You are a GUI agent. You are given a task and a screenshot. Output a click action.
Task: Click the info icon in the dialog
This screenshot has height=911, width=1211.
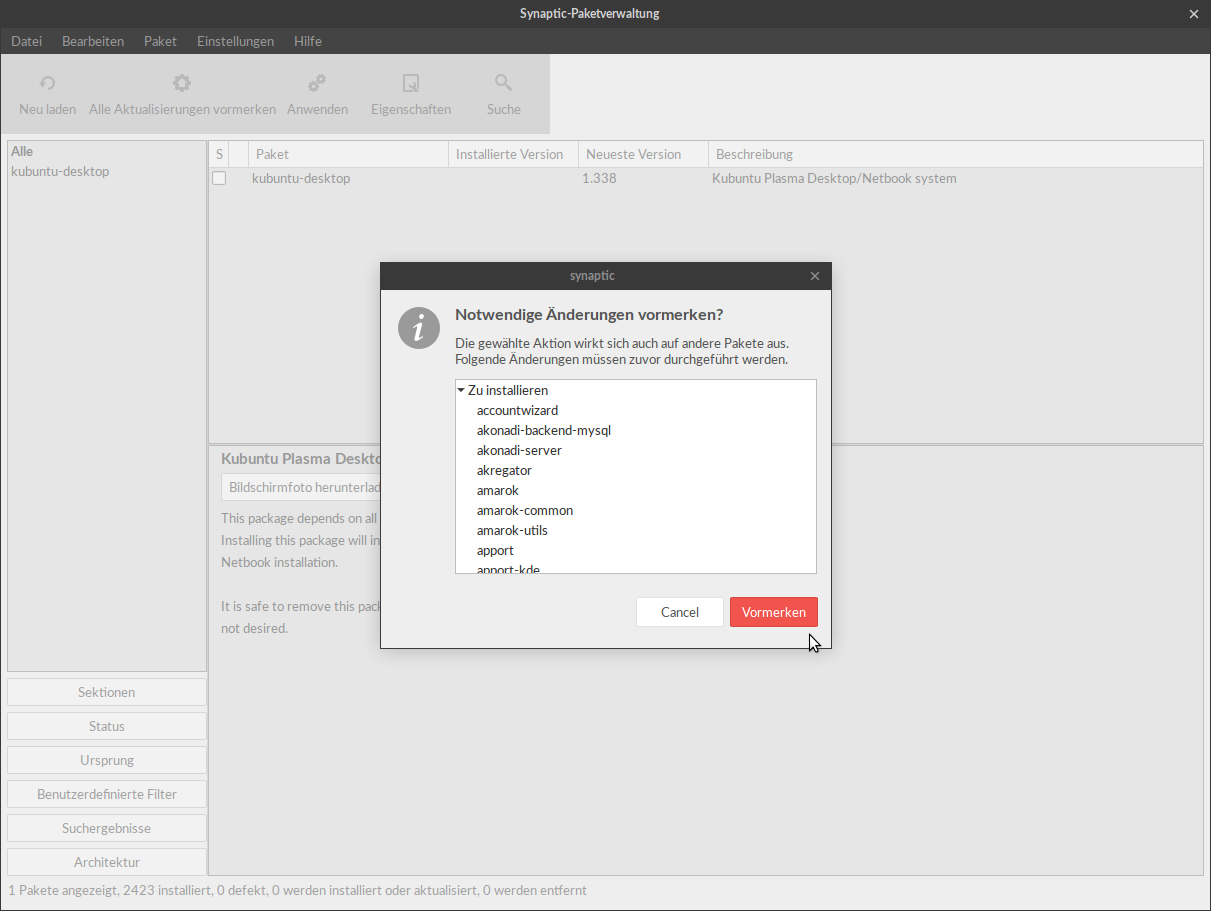(x=419, y=328)
